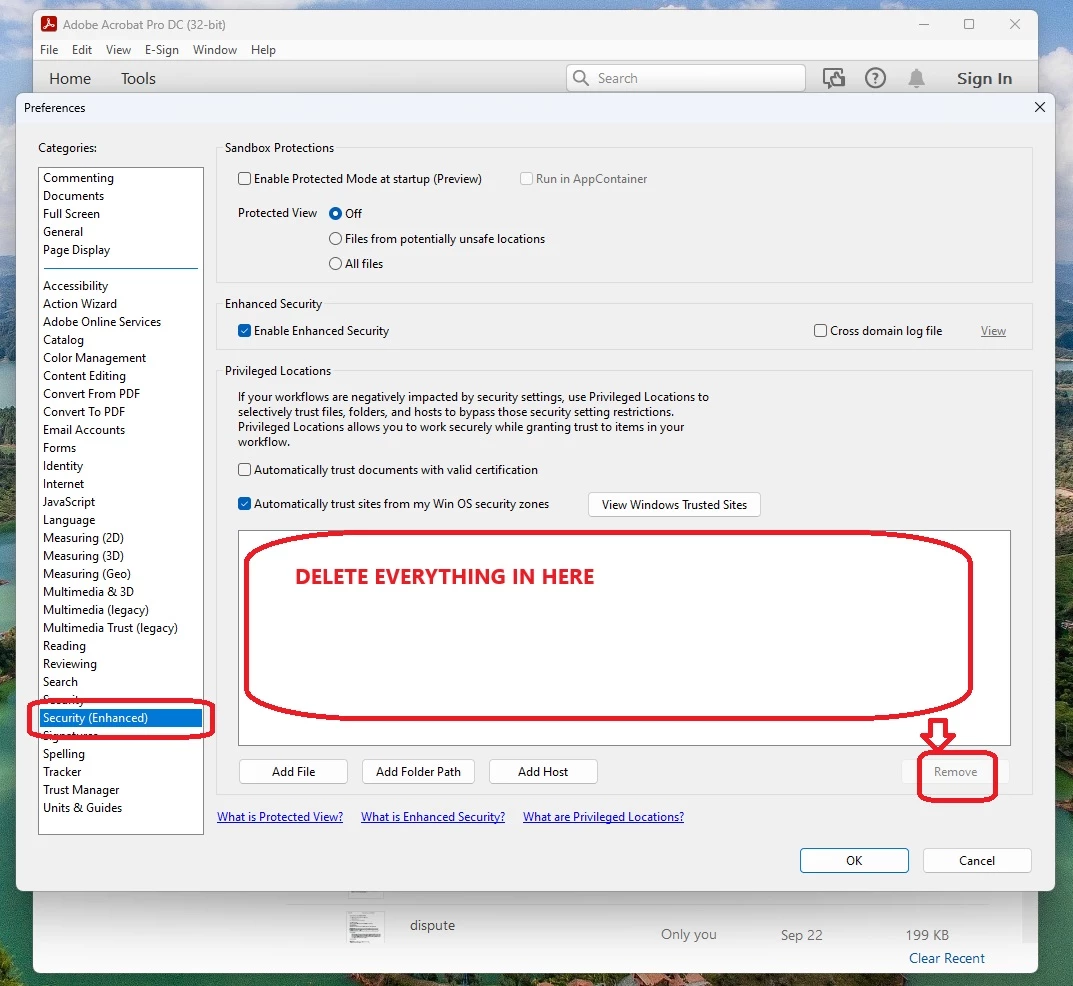Select Measuring (Geo) category
1073x986 pixels.
120,573
